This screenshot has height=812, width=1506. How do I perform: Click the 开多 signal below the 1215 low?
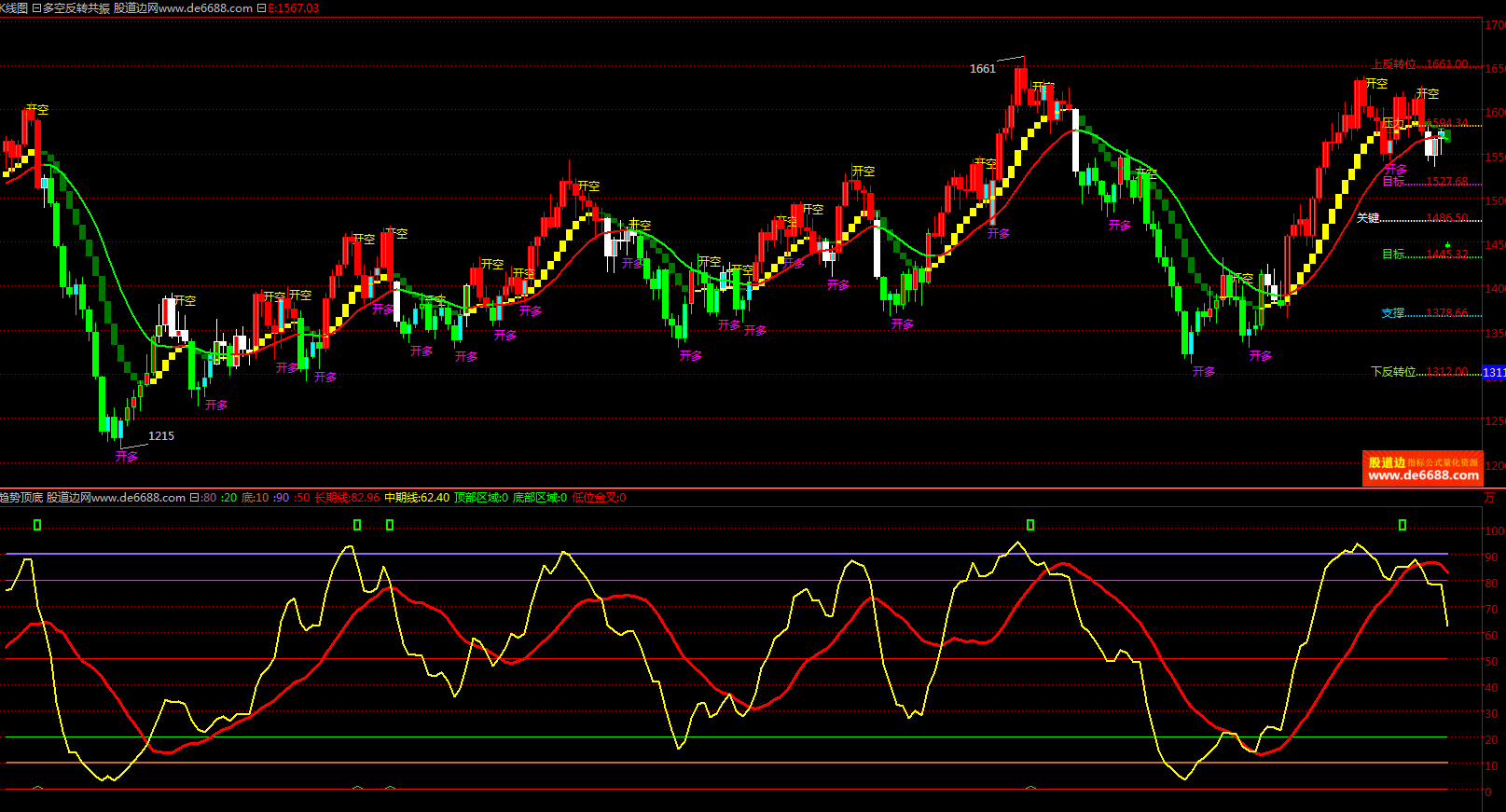(127, 457)
